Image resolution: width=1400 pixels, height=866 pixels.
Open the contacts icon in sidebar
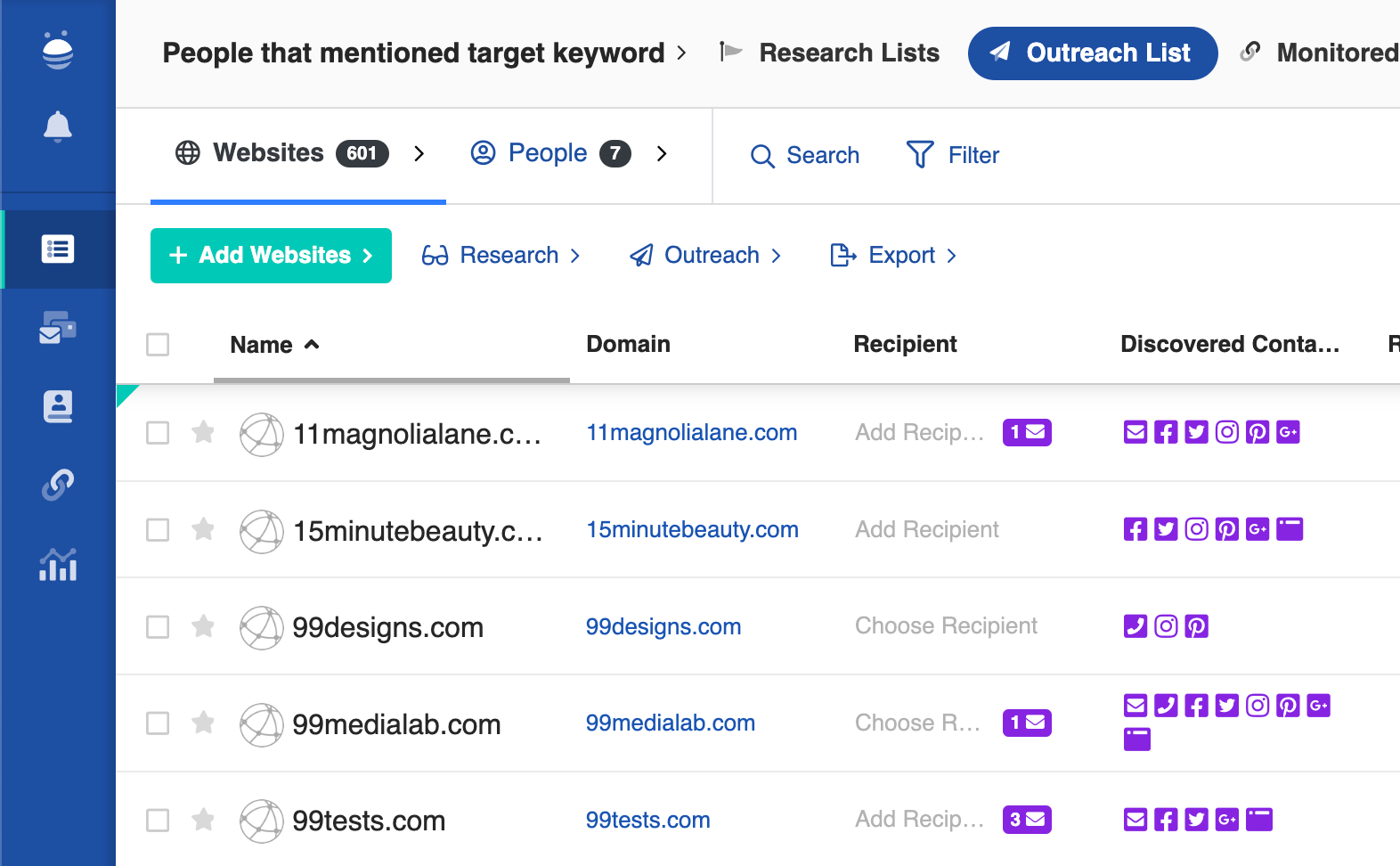point(58,406)
